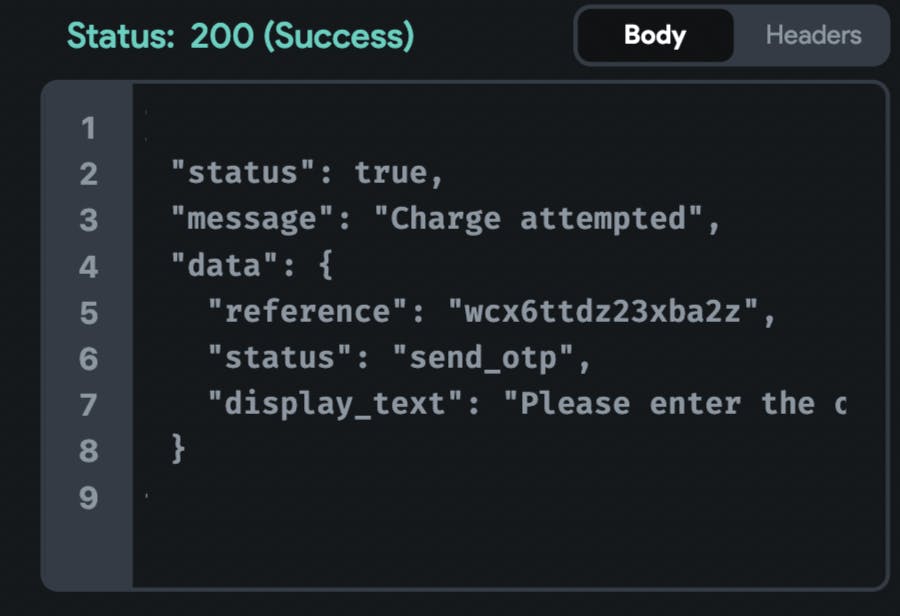Image resolution: width=900 pixels, height=616 pixels.
Task: Select the Body tab
Action: click(654, 36)
